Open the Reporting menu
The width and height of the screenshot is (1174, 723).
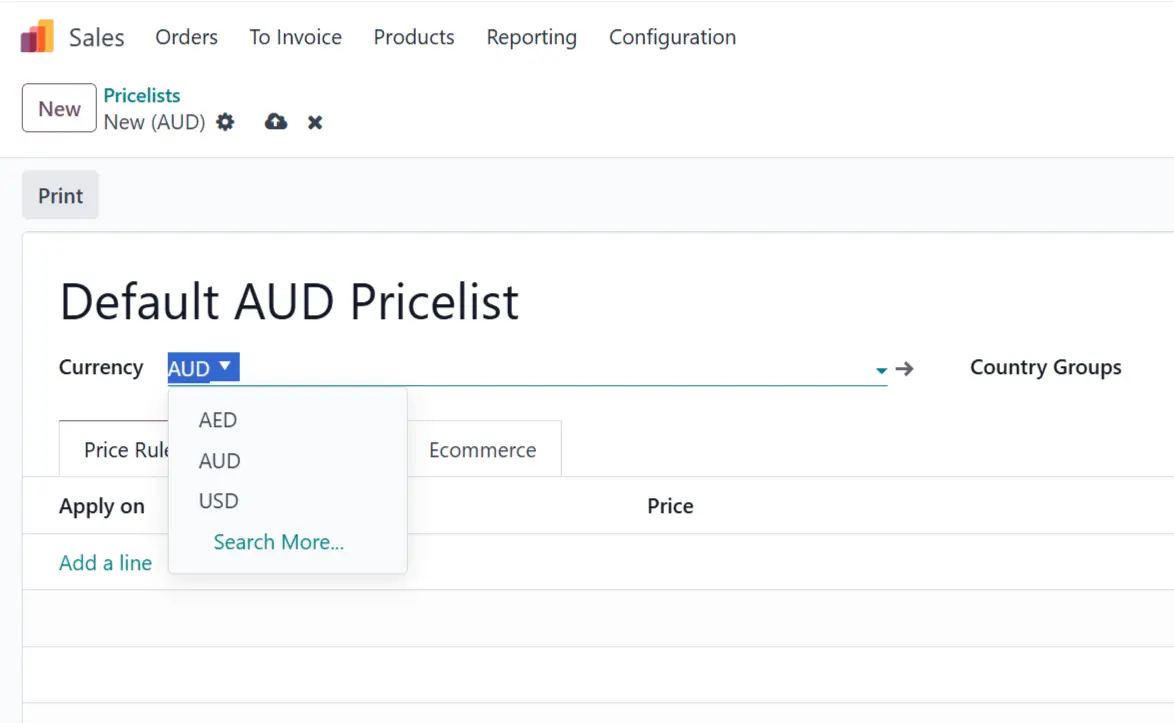tap(532, 37)
